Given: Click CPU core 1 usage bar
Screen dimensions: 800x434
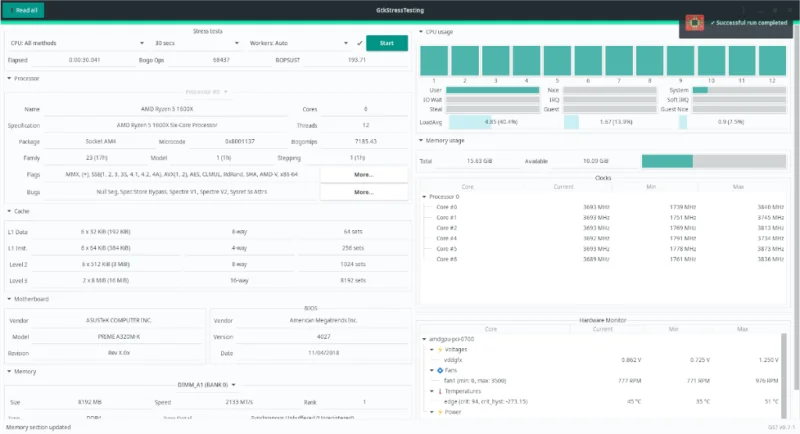Looking at the screenshot, I should [x=434, y=61].
